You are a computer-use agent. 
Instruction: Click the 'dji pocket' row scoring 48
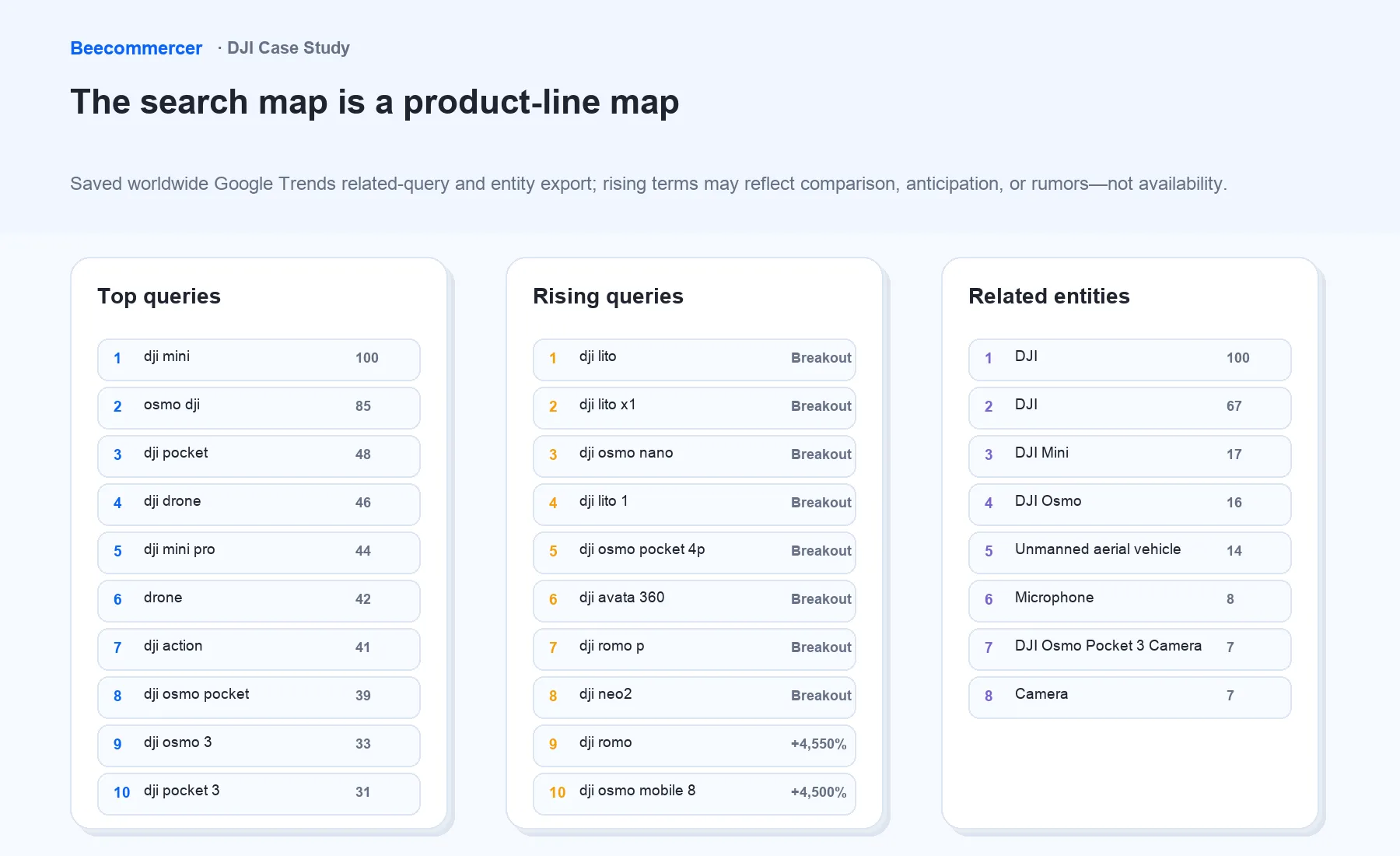259,456
